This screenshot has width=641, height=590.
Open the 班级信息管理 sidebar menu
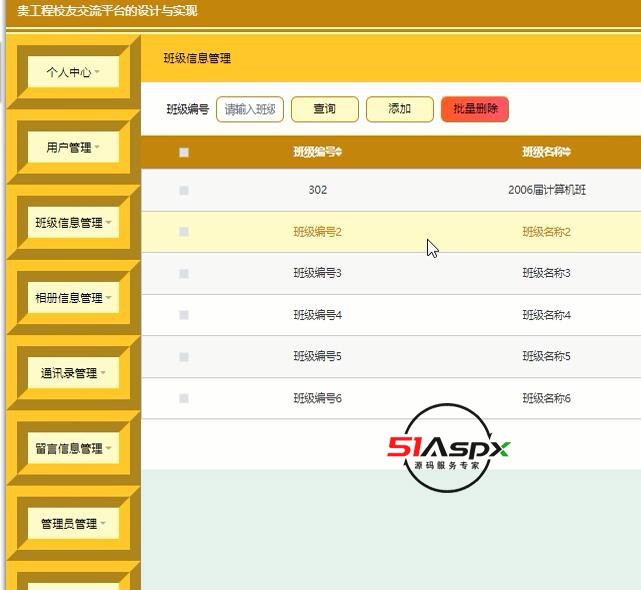click(74, 222)
